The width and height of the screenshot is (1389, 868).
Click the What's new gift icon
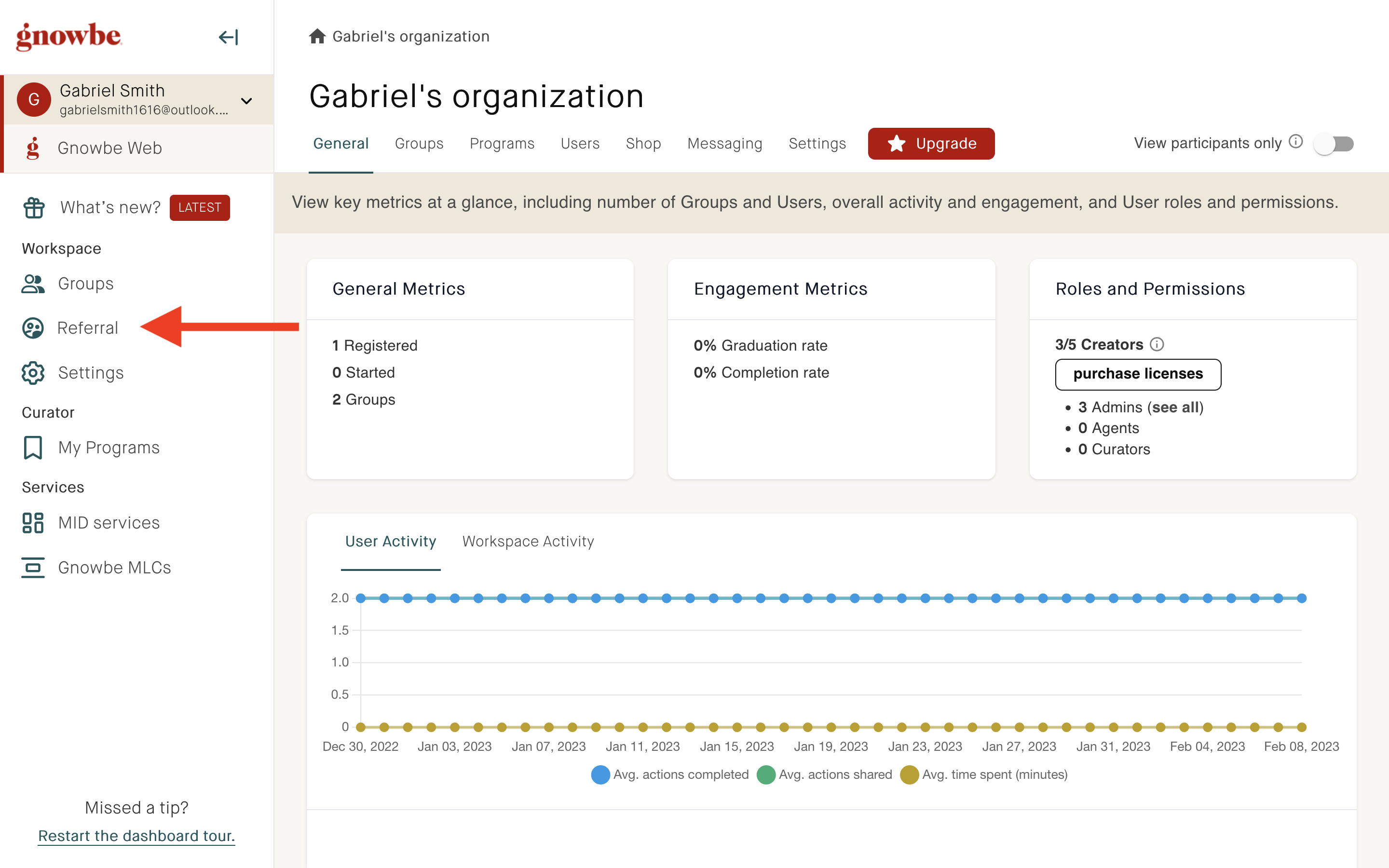pyautogui.click(x=34, y=207)
